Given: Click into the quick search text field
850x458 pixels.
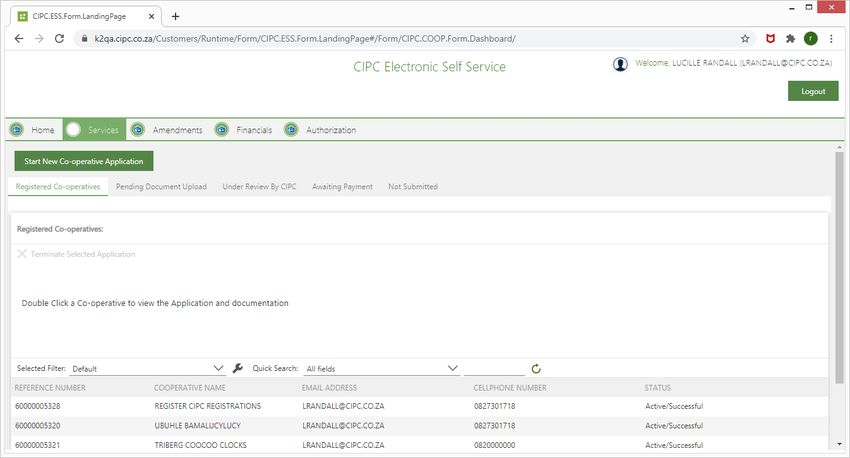Looking at the screenshot, I should point(494,369).
